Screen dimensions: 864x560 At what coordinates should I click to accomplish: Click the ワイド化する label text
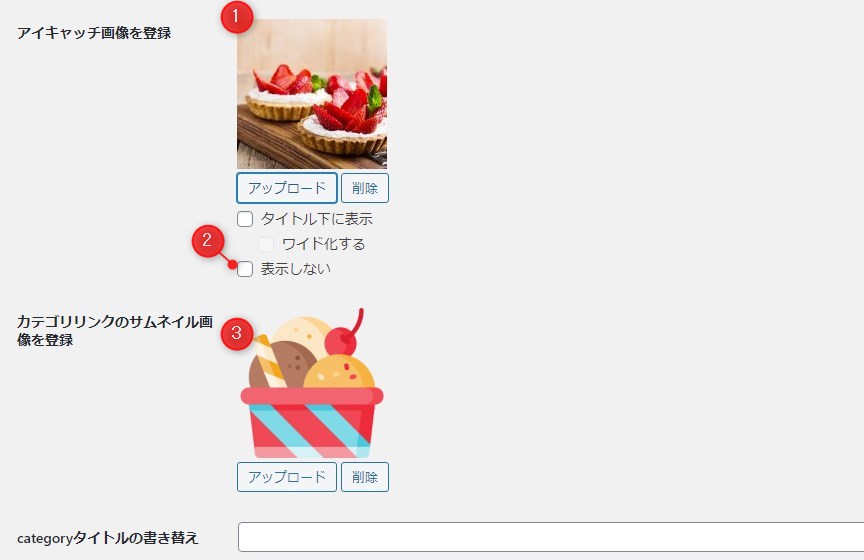[323, 244]
